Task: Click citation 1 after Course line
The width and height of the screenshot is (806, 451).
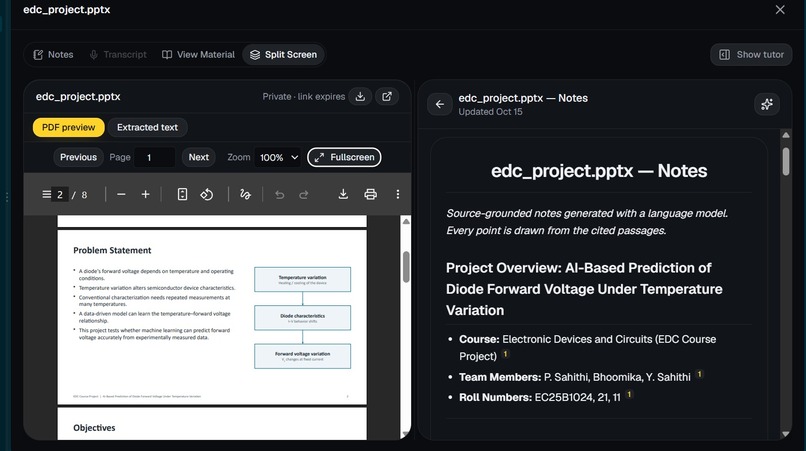Action: (505, 354)
